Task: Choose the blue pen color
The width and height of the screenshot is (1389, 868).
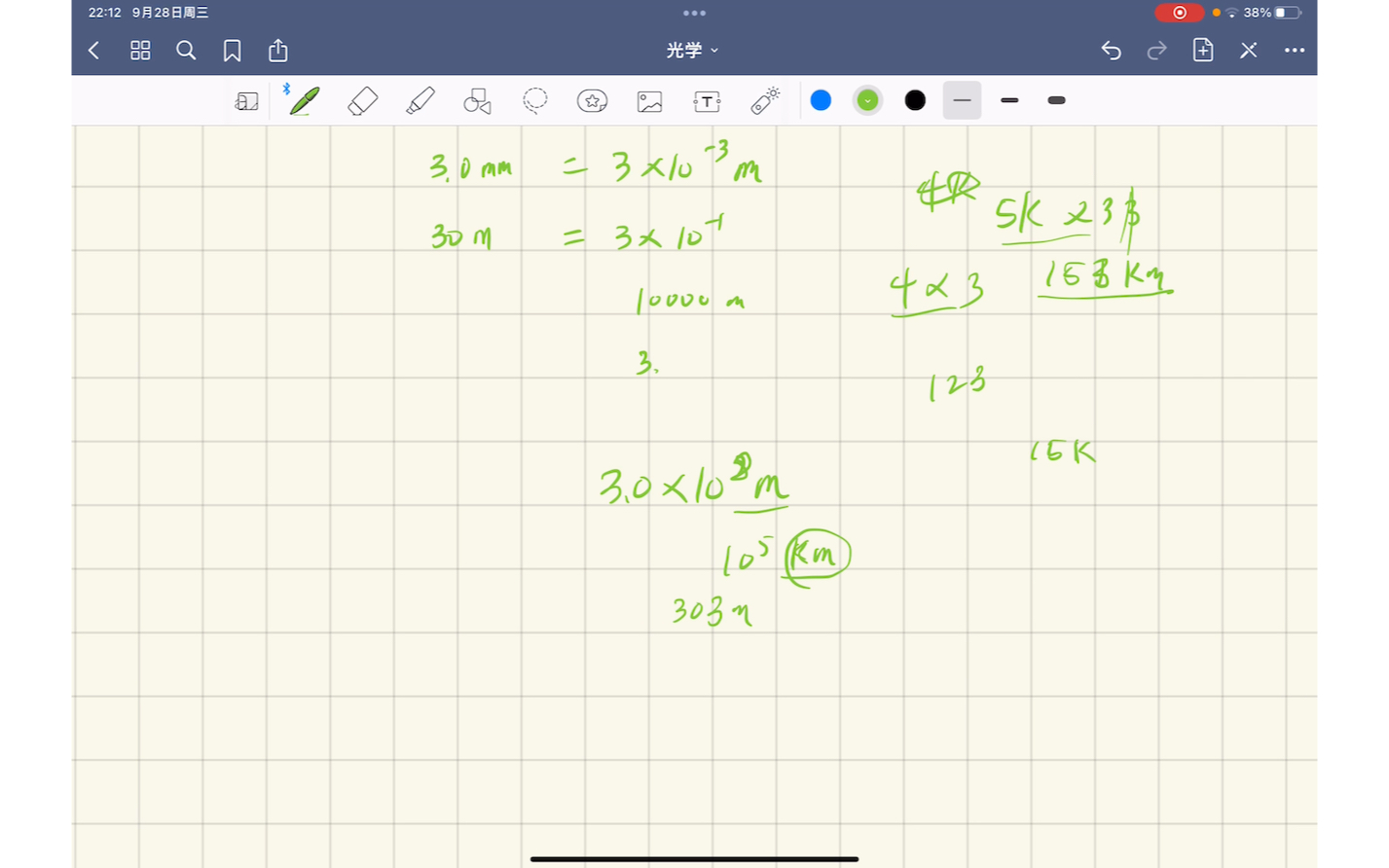Action: point(821,100)
